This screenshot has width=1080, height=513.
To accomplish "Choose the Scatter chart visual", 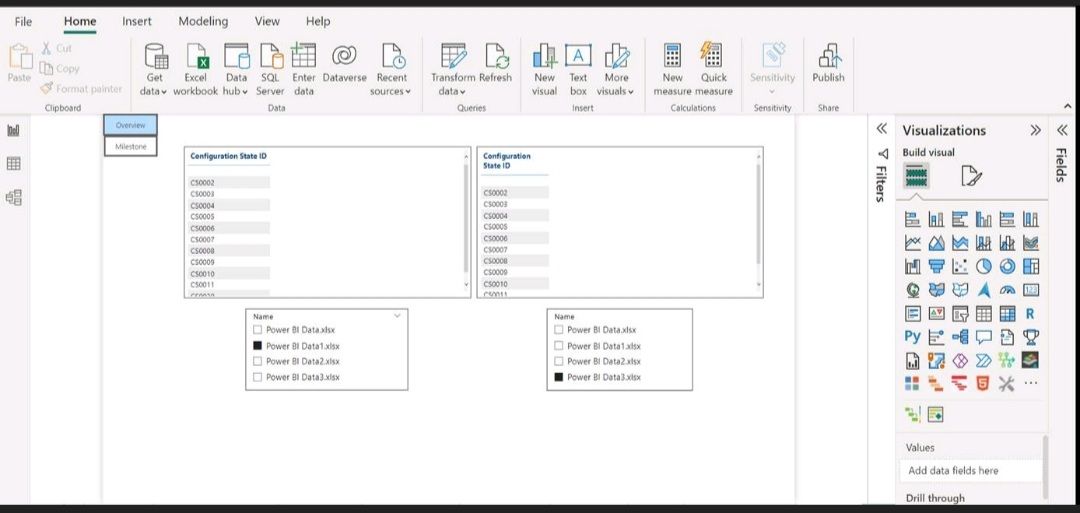I will click(x=960, y=266).
